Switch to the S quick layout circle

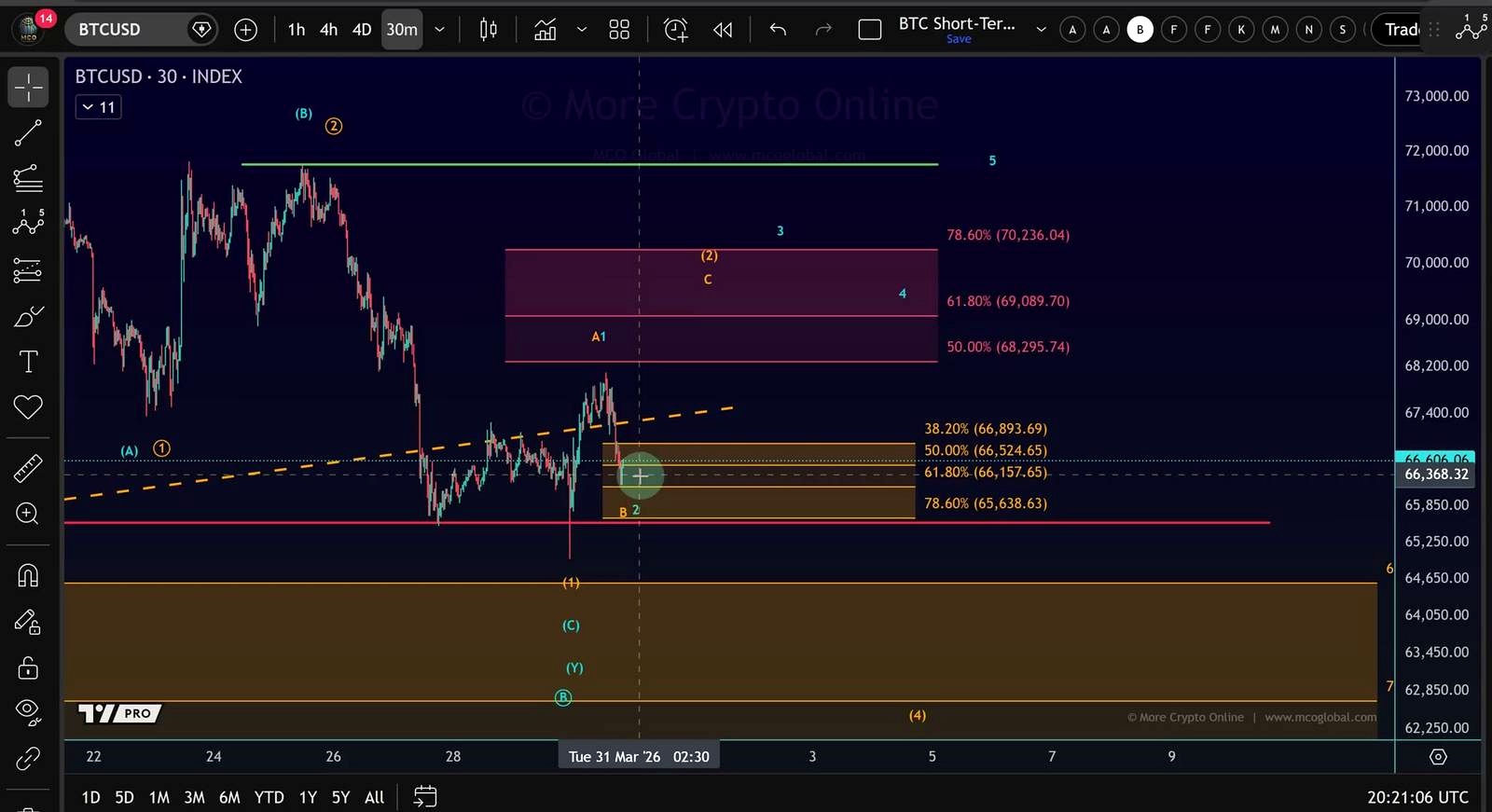(1343, 30)
